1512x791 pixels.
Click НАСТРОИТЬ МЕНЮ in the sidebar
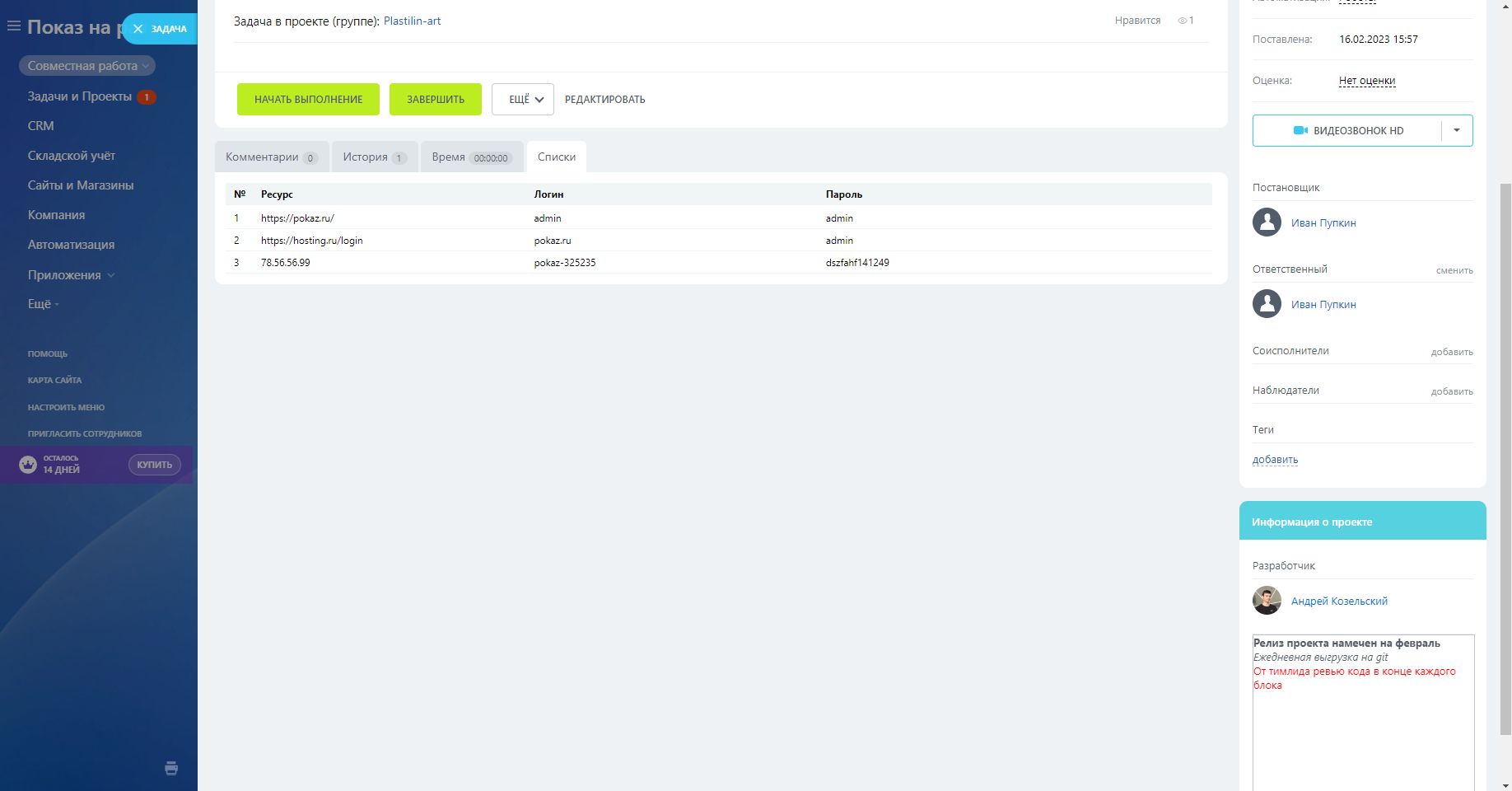click(x=66, y=408)
